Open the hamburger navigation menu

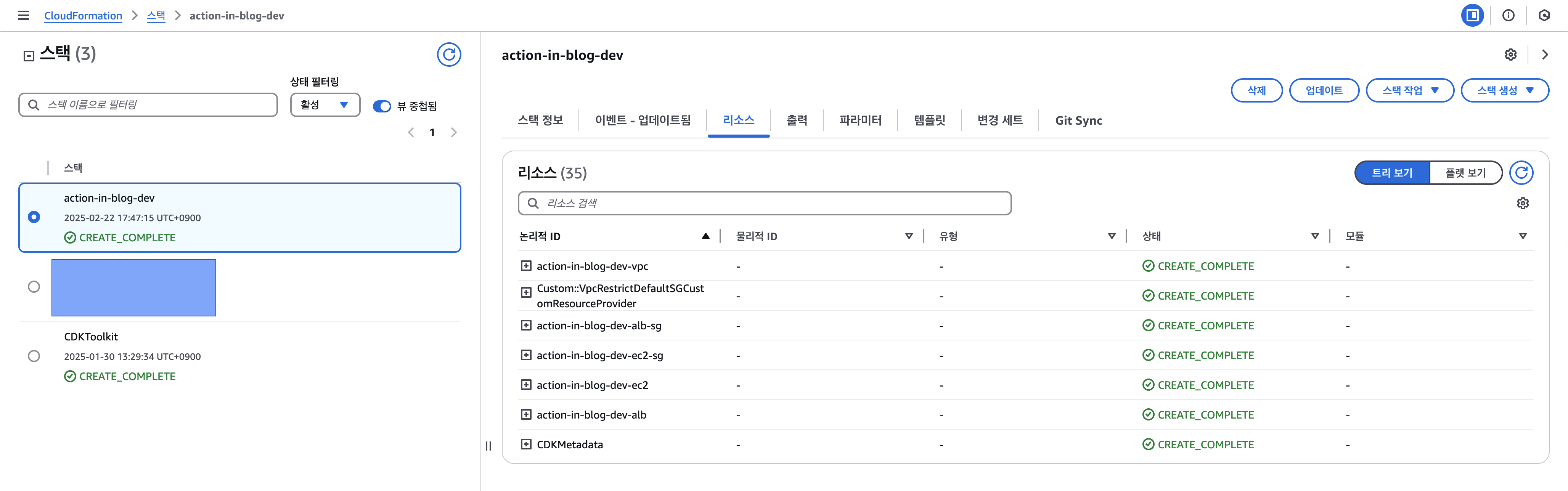tap(24, 15)
